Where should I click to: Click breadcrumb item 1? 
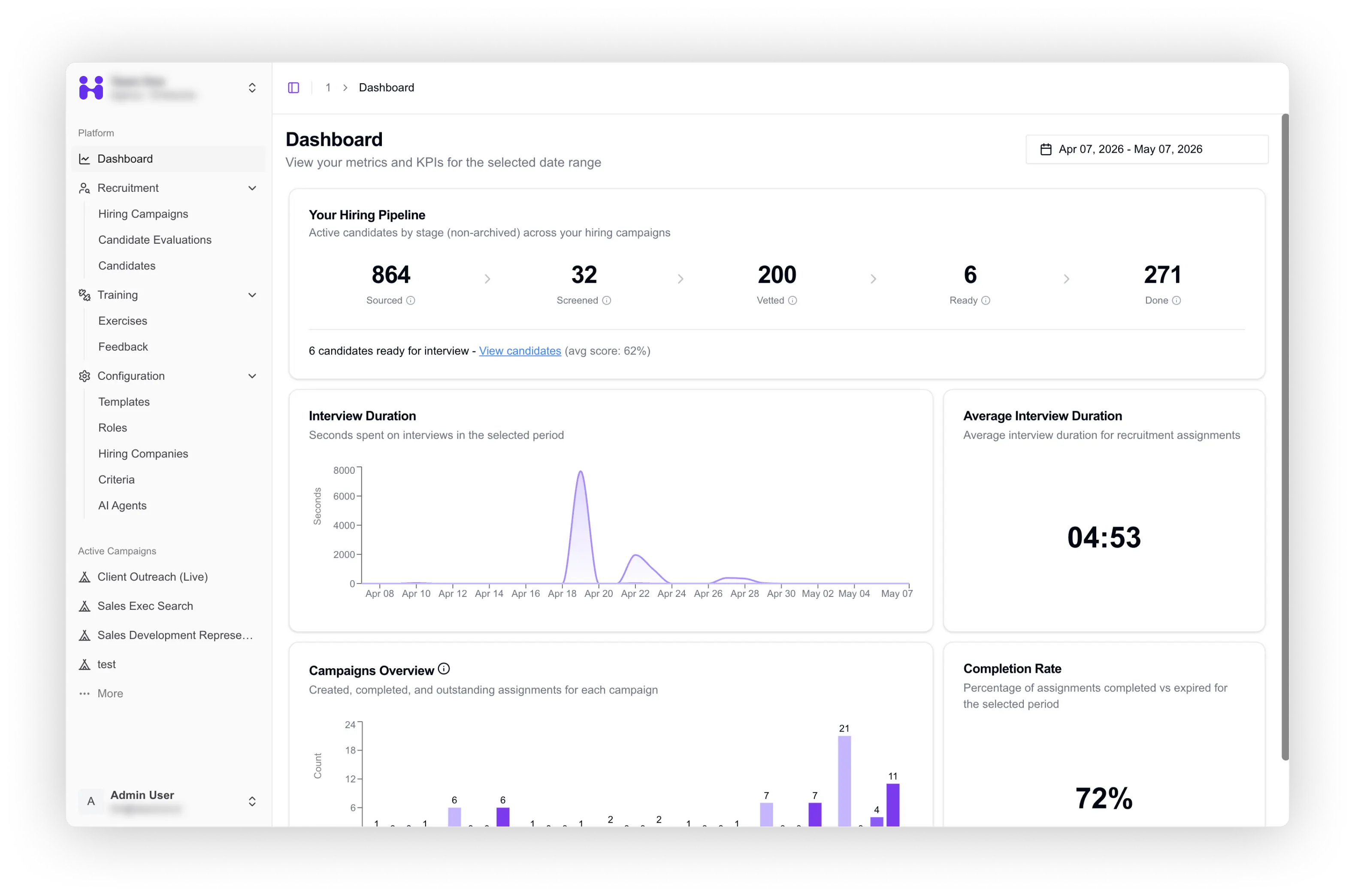click(328, 88)
